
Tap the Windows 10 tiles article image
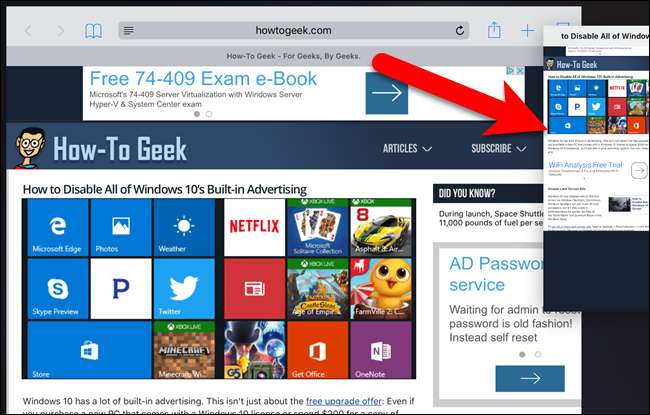tap(219, 289)
